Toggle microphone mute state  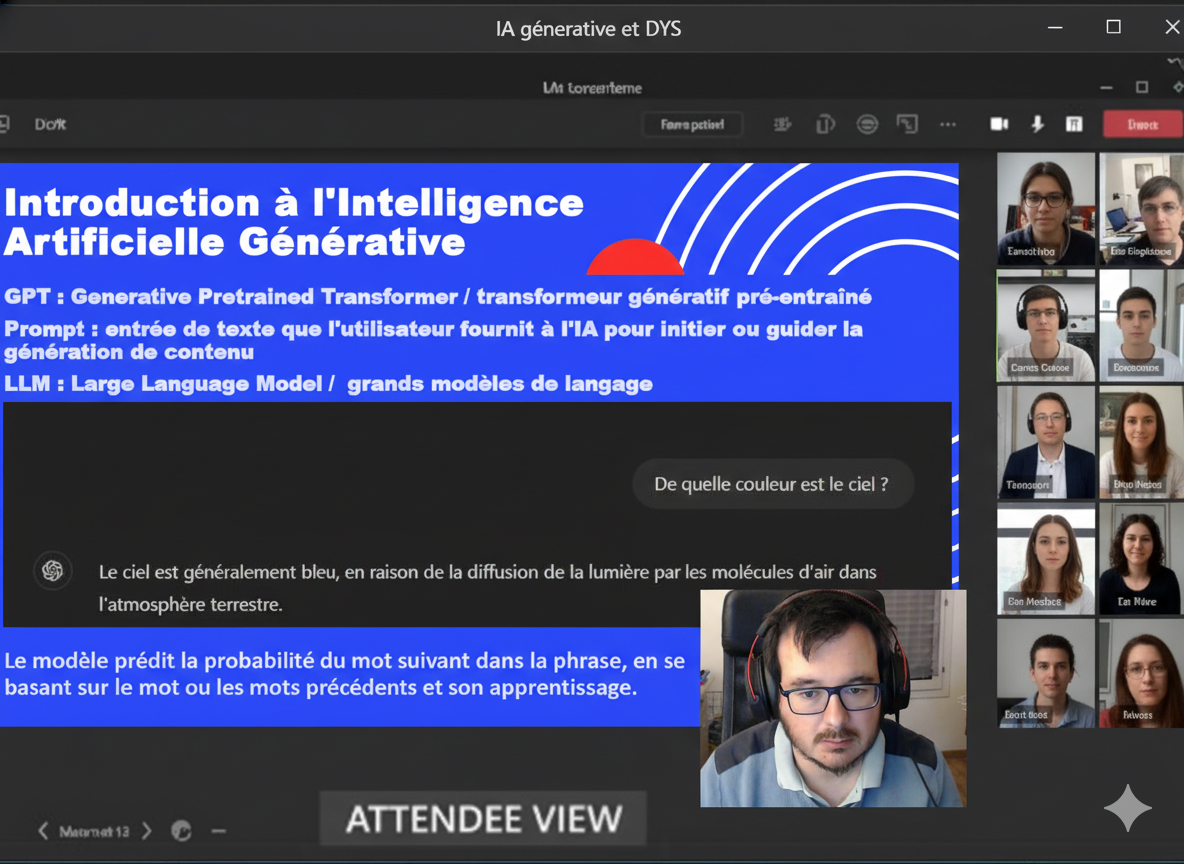click(1038, 124)
